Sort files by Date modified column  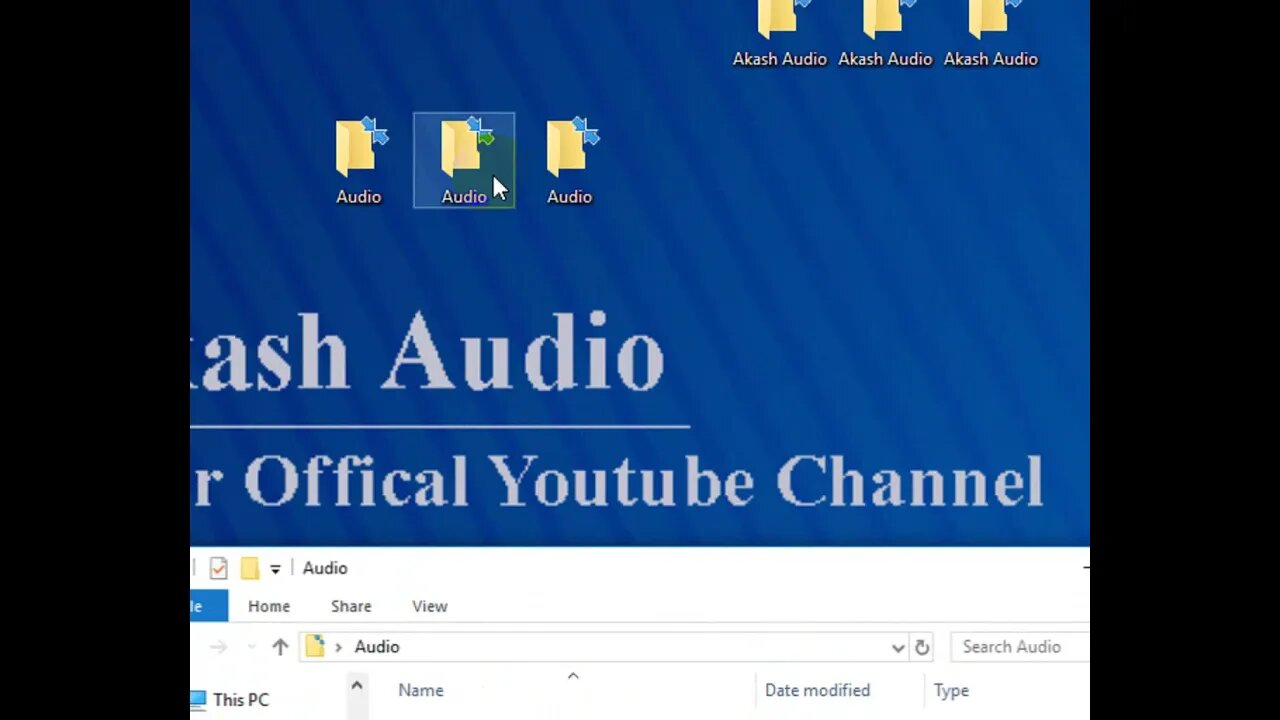tap(817, 690)
